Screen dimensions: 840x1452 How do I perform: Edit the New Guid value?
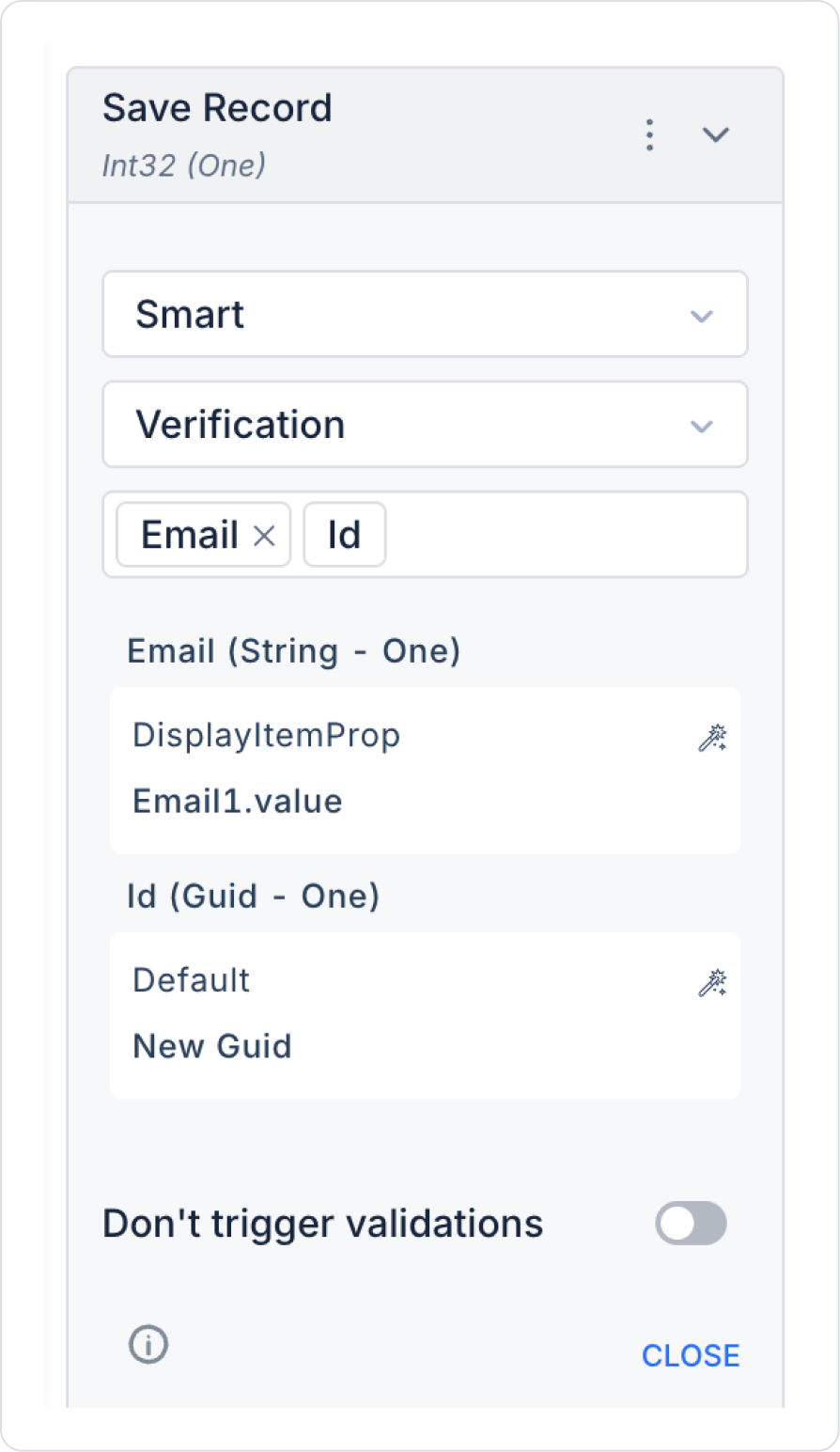[212, 1047]
